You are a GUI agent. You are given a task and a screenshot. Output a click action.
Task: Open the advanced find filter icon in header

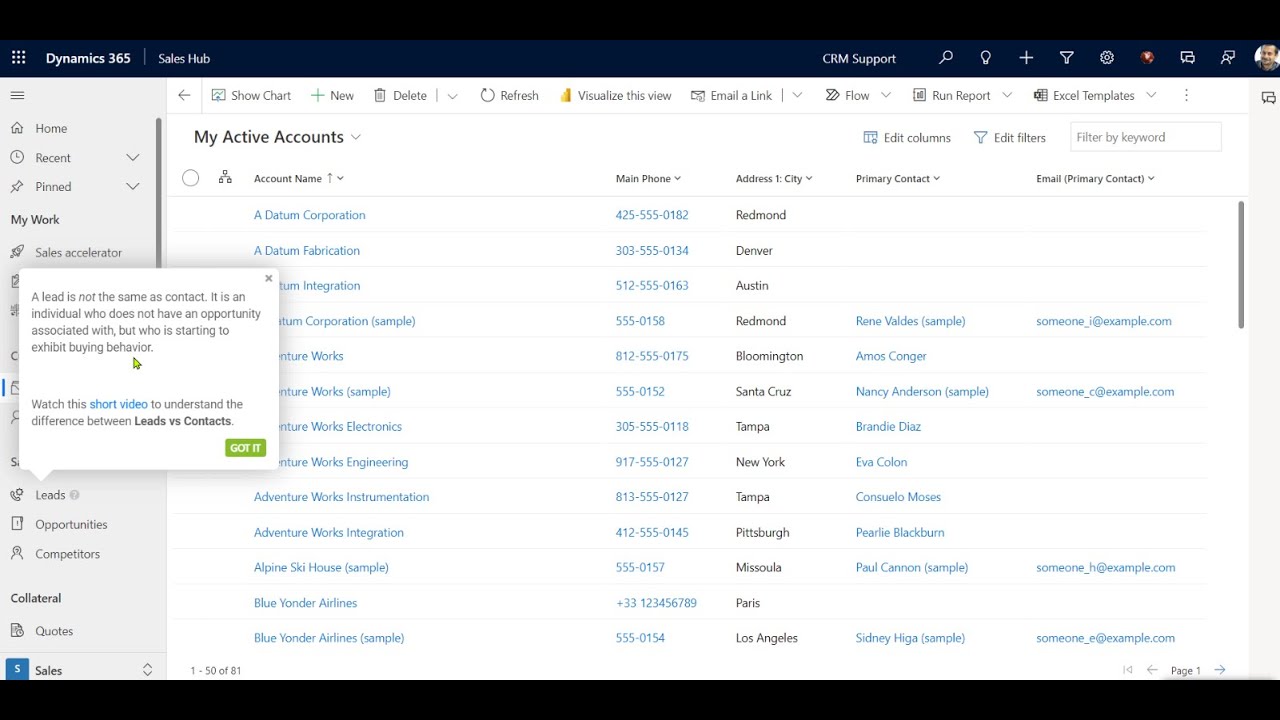pyautogui.click(x=1066, y=58)
